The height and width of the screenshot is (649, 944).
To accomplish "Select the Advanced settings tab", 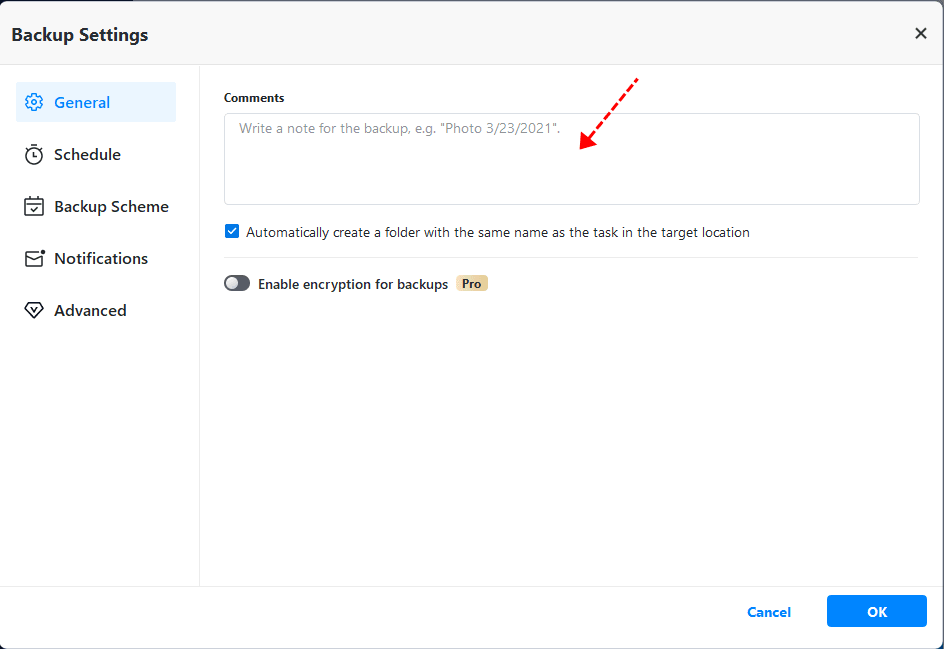I will point(90,310).
